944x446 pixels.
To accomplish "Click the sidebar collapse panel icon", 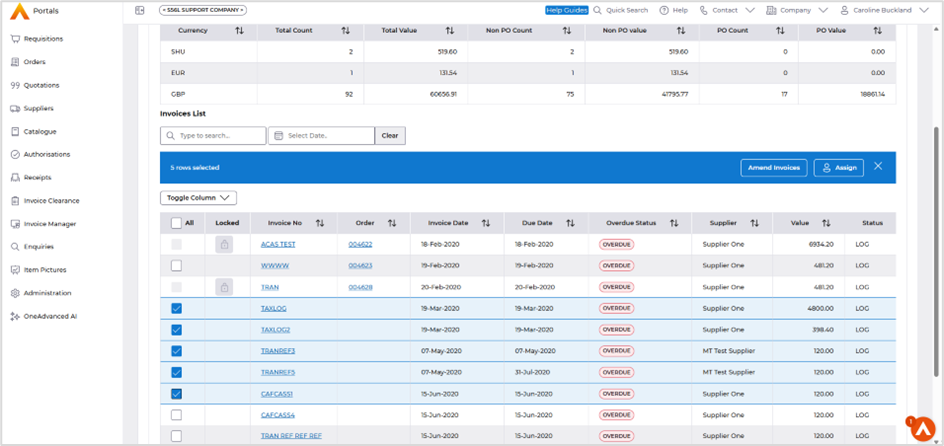I will click(x=140, y=10).
